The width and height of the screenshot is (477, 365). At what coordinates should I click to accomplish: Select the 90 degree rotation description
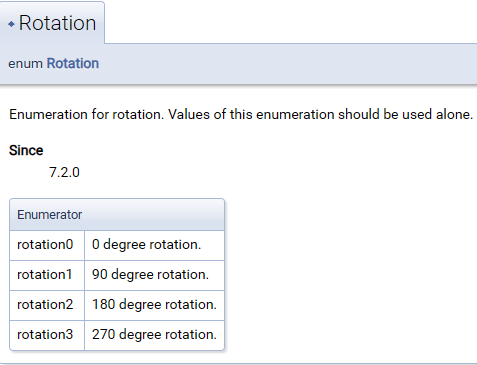coord(150,275)
